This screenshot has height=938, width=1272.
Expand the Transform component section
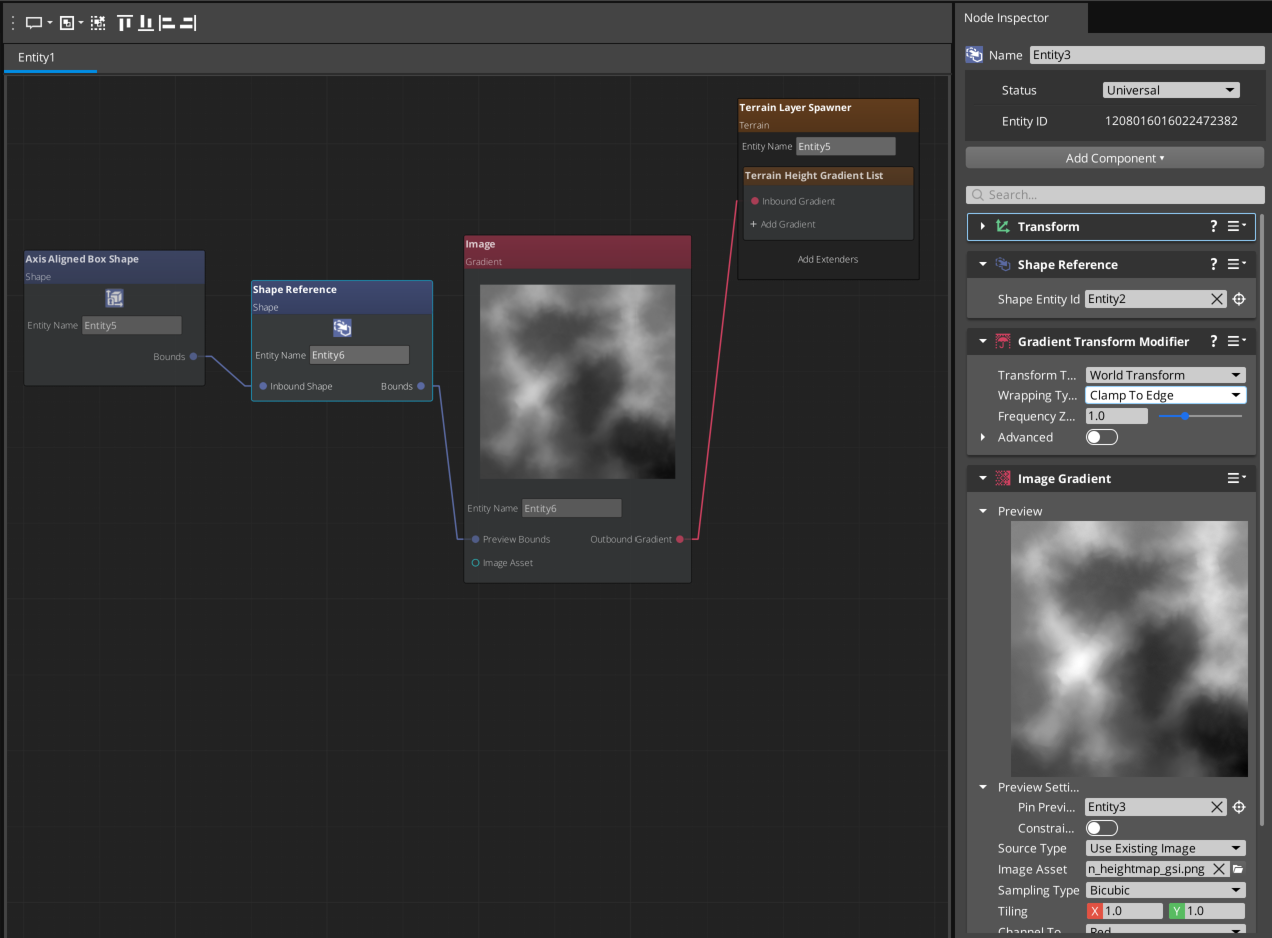pos(982,227)
